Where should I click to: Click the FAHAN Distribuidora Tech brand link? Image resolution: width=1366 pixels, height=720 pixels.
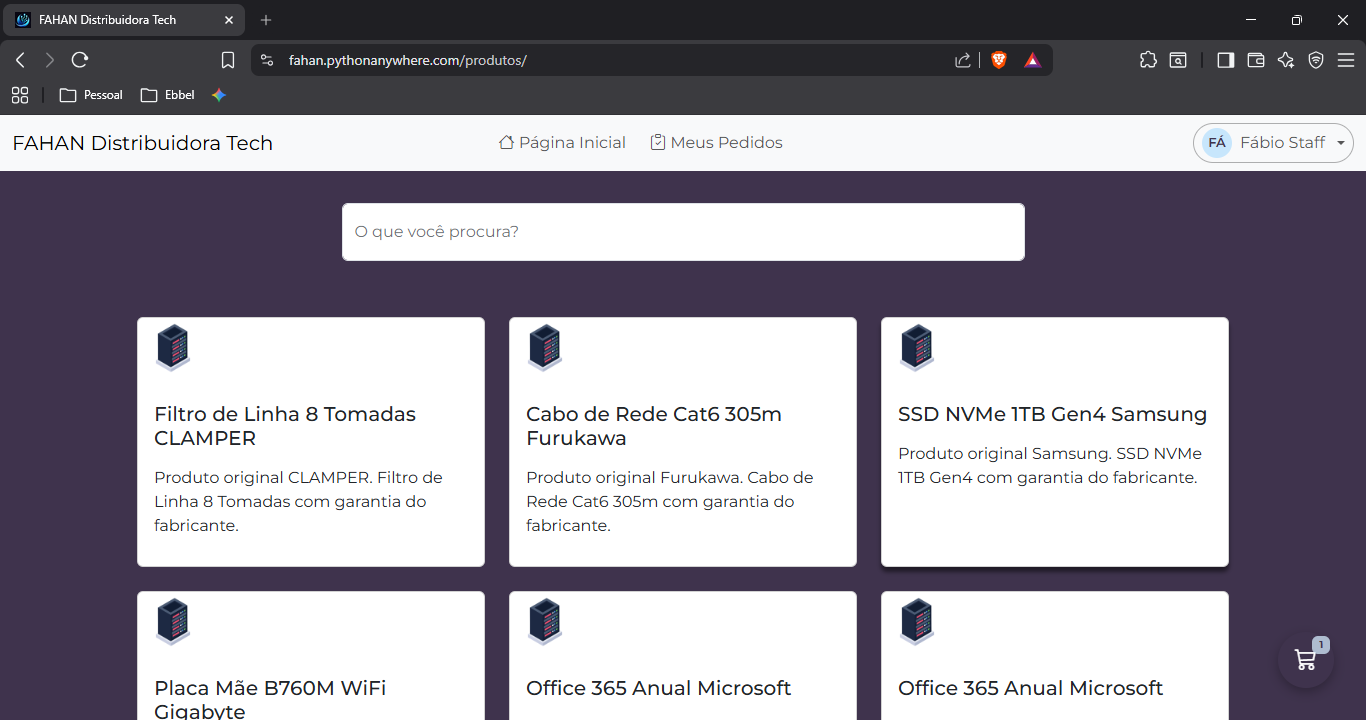click(x=142, y=143)
